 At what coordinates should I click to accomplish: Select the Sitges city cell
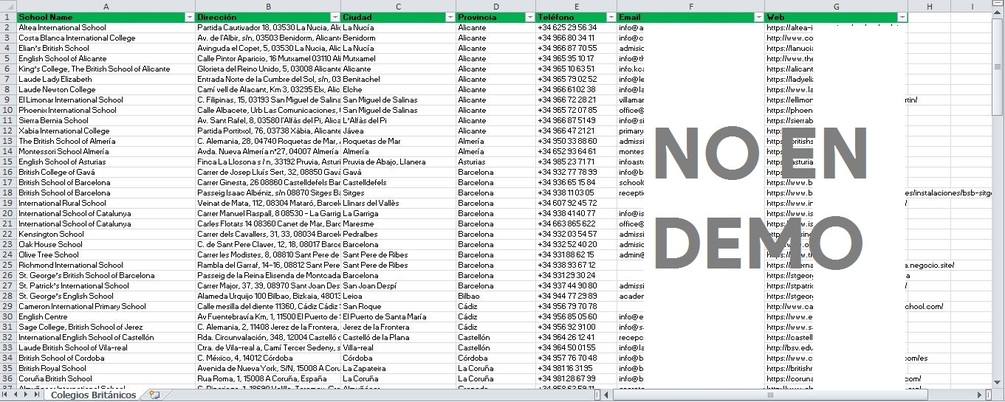tap(399, 193)
